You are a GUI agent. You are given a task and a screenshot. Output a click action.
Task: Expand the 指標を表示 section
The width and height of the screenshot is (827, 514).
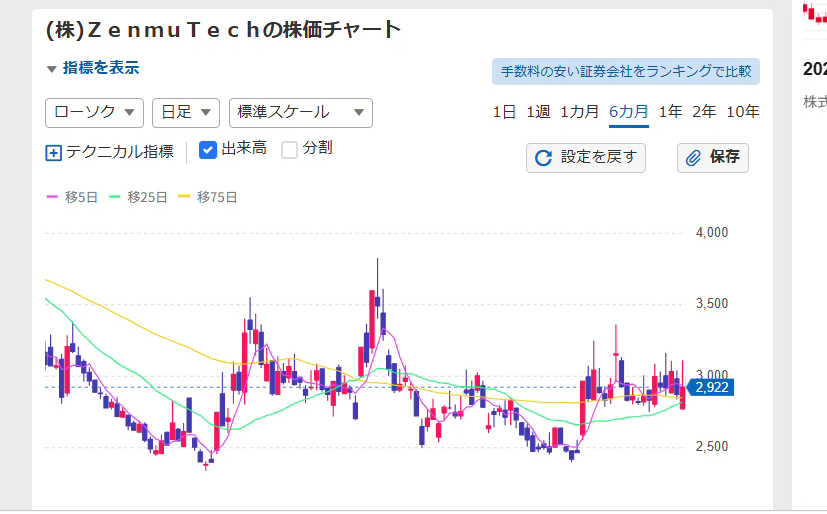pyautogui.click(x=93, y=68)
